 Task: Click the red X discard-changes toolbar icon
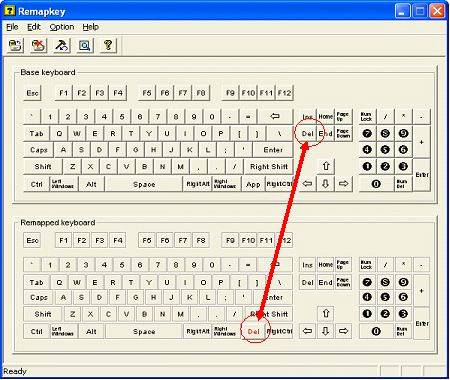tap(39, 45)
